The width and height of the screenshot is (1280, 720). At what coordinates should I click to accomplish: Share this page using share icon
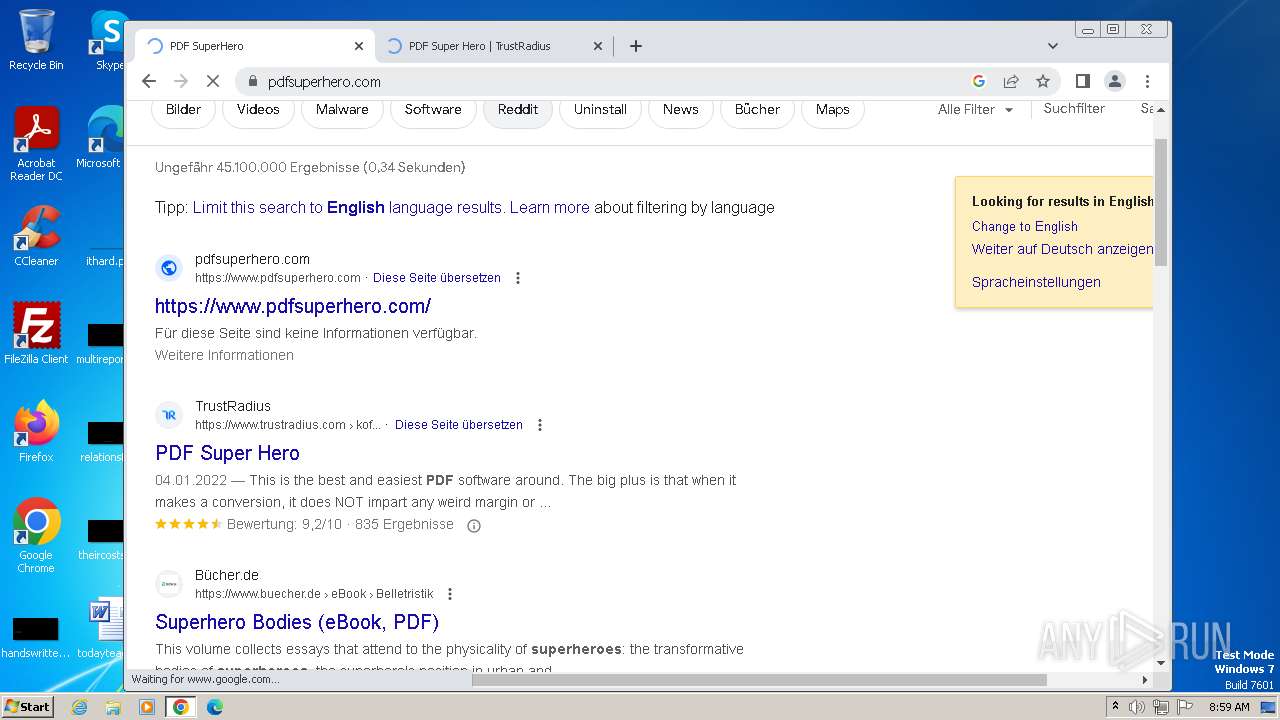point(1011,81)
